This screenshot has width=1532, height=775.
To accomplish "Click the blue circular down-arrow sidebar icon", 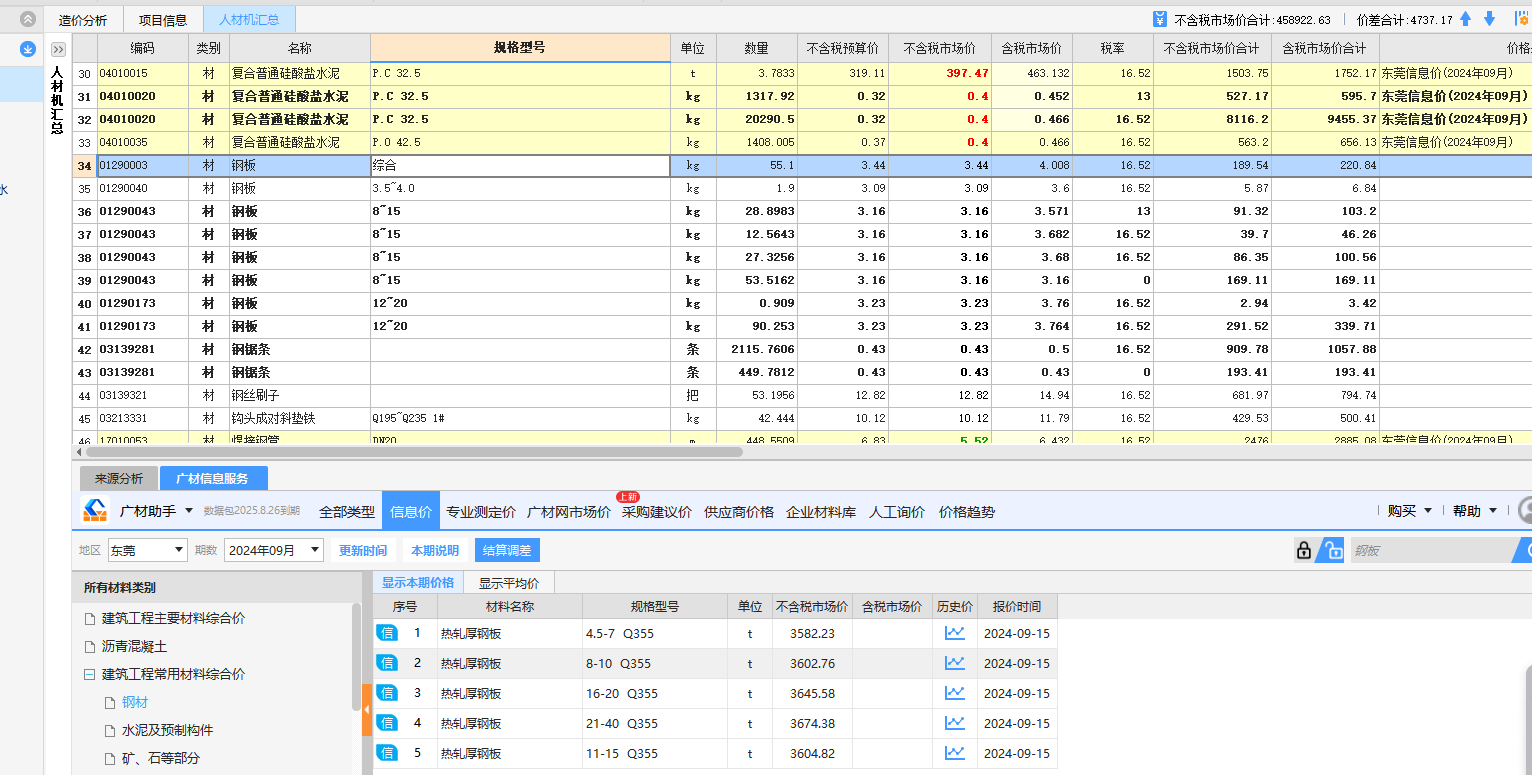I will point(28,48).
